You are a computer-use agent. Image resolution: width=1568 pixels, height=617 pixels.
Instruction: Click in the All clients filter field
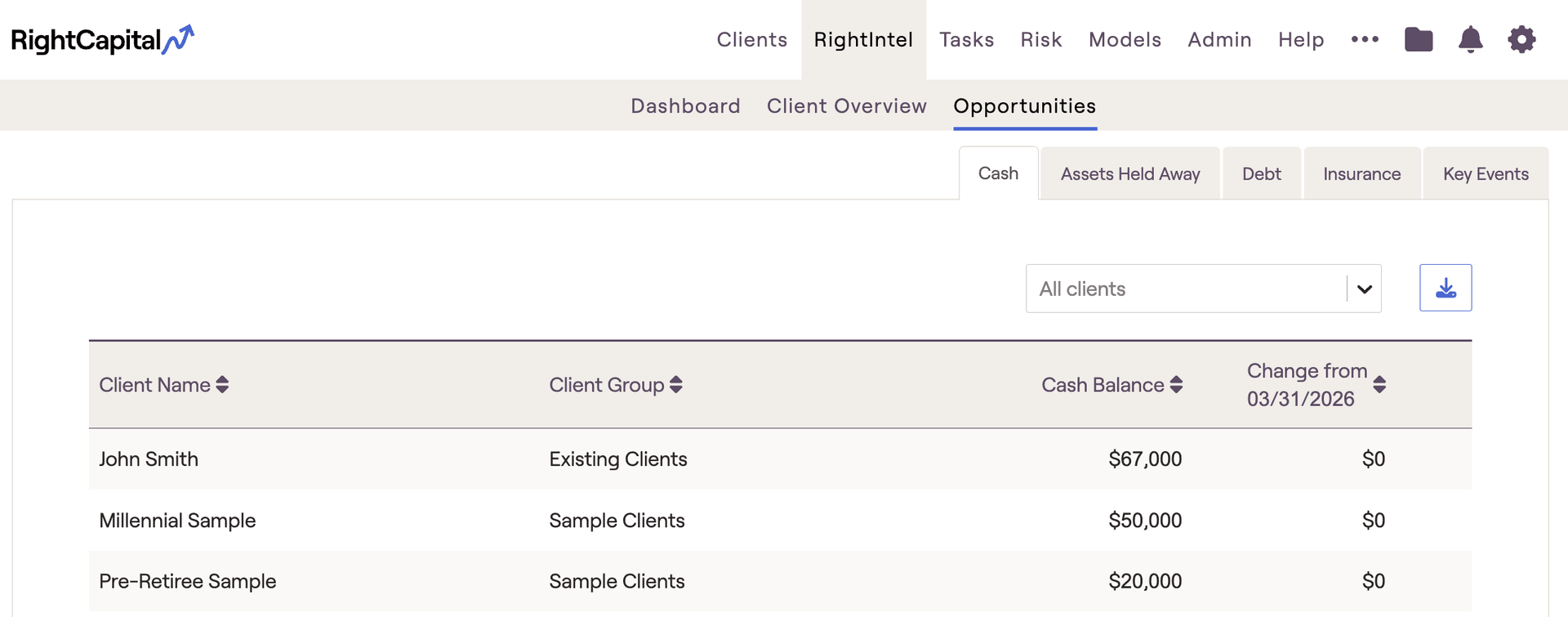tap(1184, 288)
